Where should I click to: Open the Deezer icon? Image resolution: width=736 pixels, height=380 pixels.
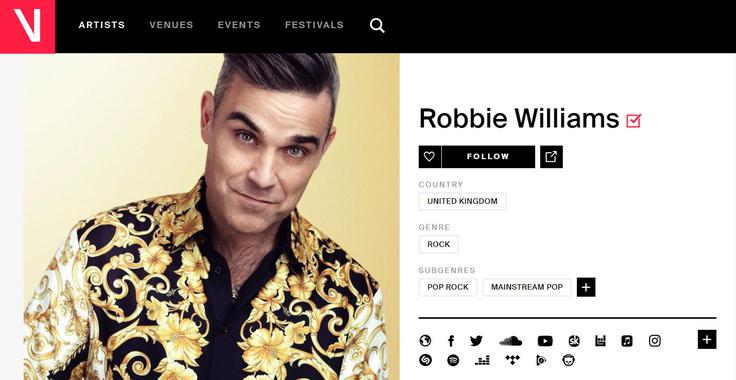click(482, 360)
